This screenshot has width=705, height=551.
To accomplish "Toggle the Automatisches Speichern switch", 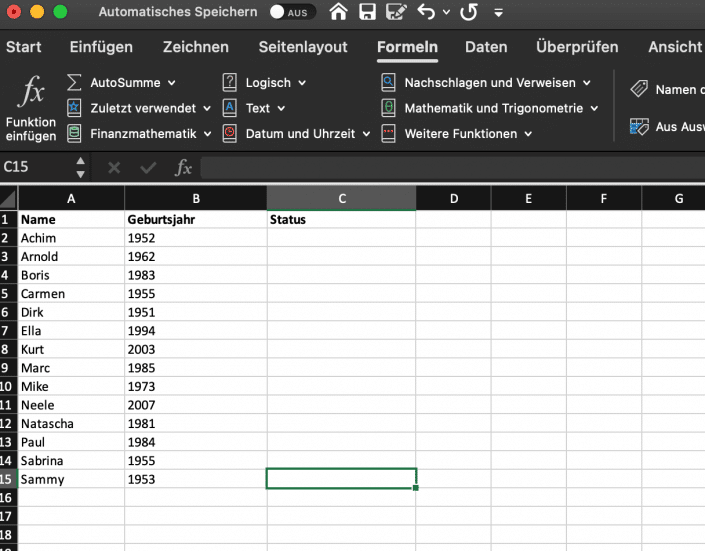I will tap(293, 13).
